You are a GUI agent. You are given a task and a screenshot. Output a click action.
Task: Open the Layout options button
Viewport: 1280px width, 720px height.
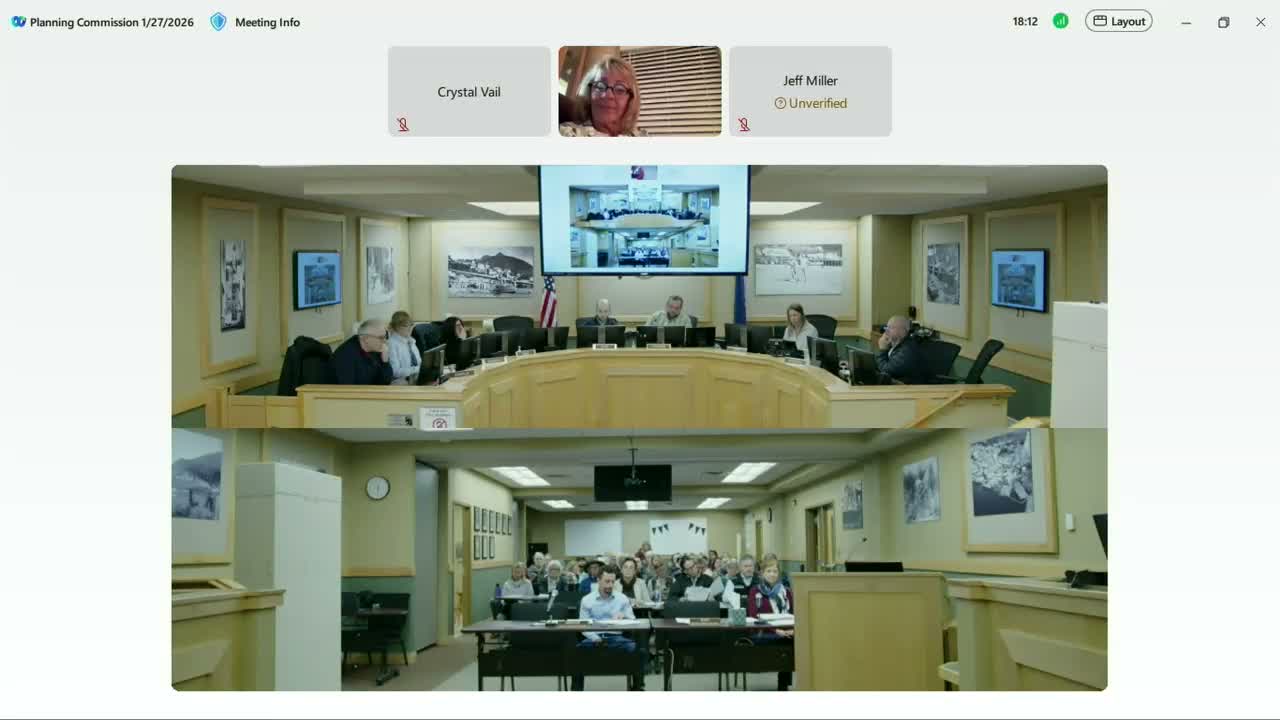(1118, 21)
